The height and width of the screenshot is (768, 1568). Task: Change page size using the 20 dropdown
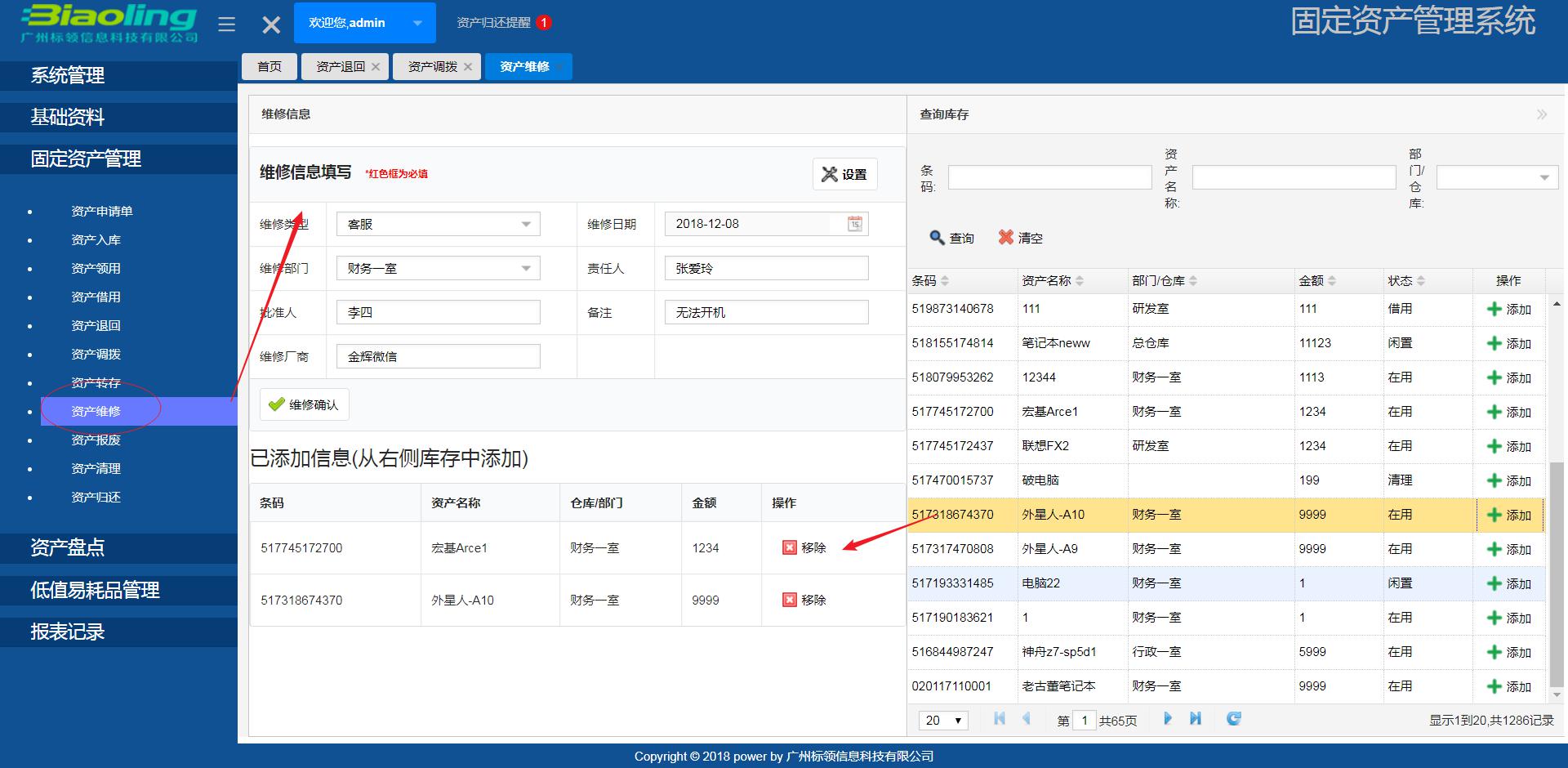[943, 720]
